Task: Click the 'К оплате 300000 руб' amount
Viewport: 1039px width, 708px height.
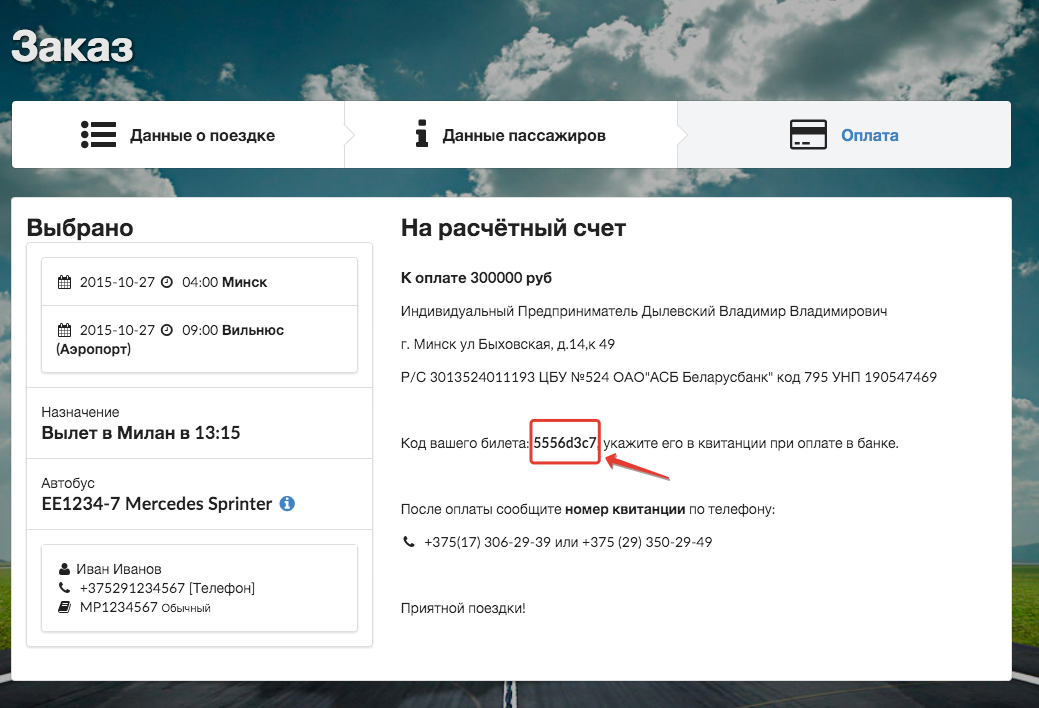Action: tap(476, 278)
